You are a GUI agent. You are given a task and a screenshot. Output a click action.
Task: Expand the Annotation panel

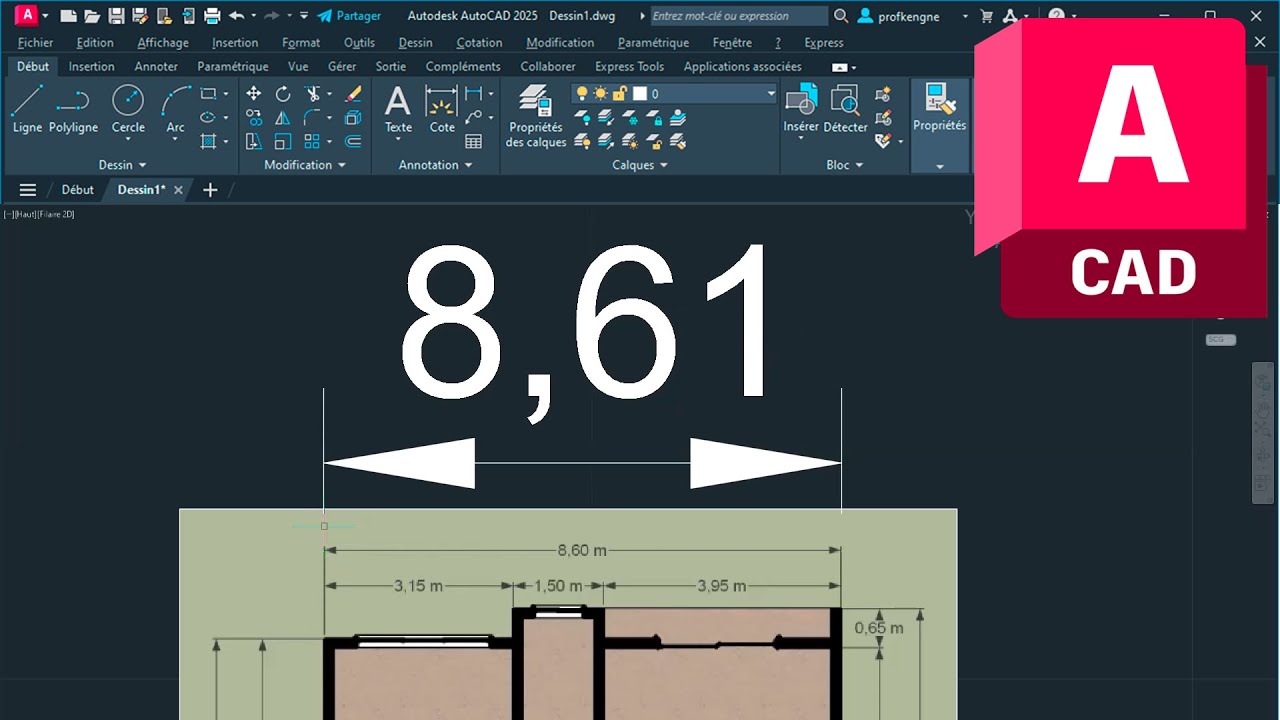tap(435, 165)
